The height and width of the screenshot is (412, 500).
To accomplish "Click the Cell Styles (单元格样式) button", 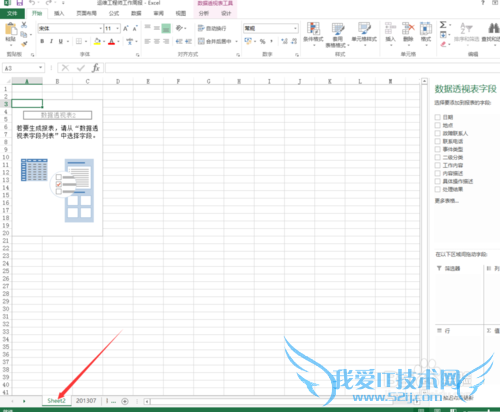I will pyautogui.click(x=364, y=32).
